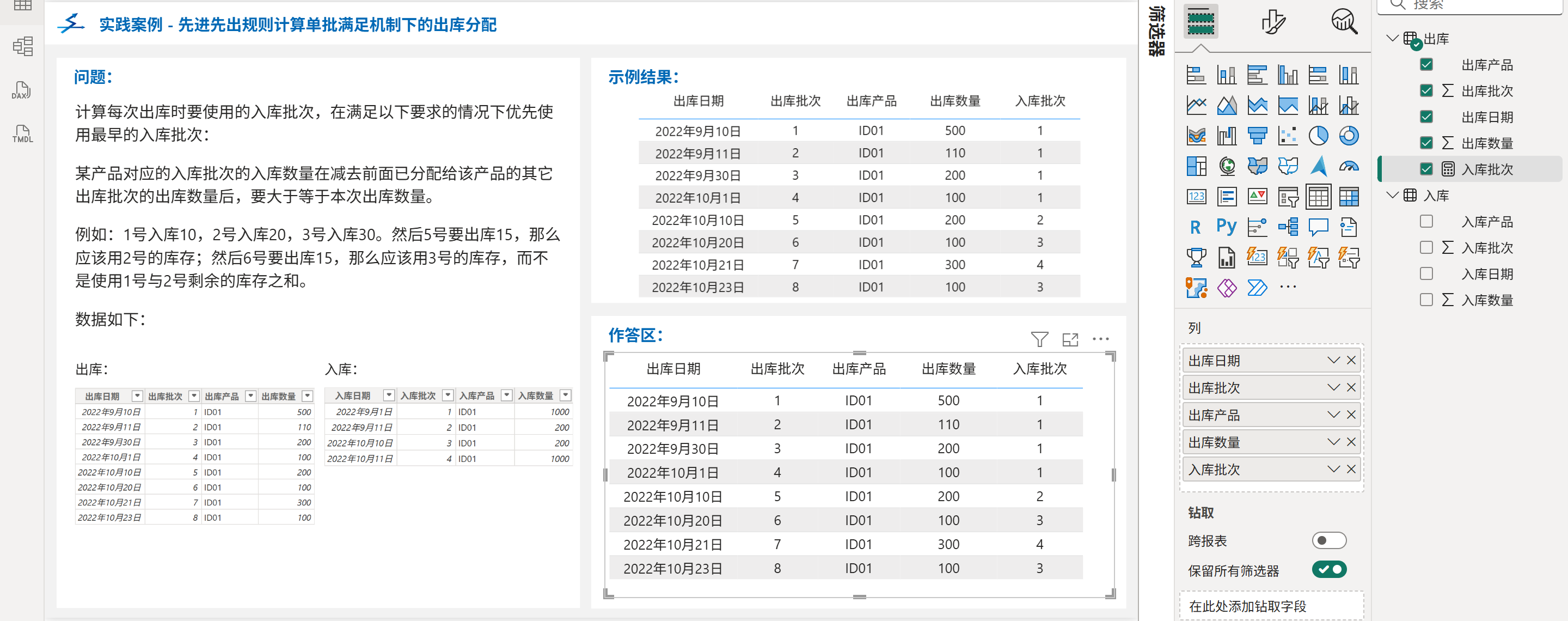Toggle the 保留所有筛选器 switch

click(x=1328, y=570)
